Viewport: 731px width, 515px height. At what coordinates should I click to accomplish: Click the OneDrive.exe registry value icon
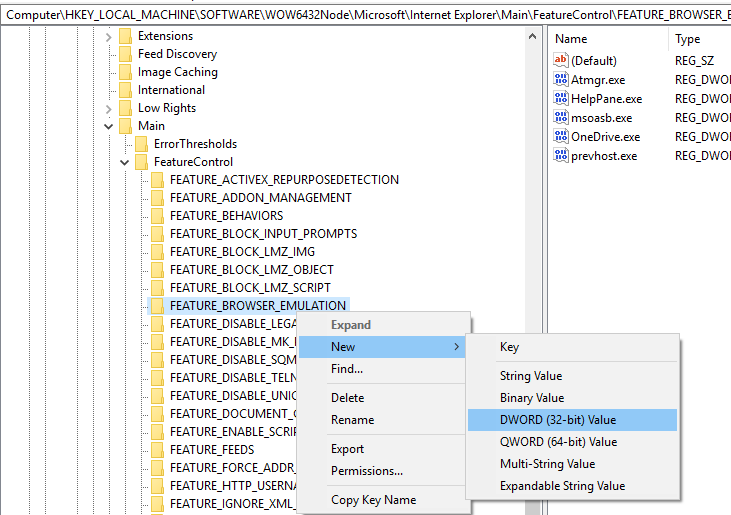[x=560, y=137]
